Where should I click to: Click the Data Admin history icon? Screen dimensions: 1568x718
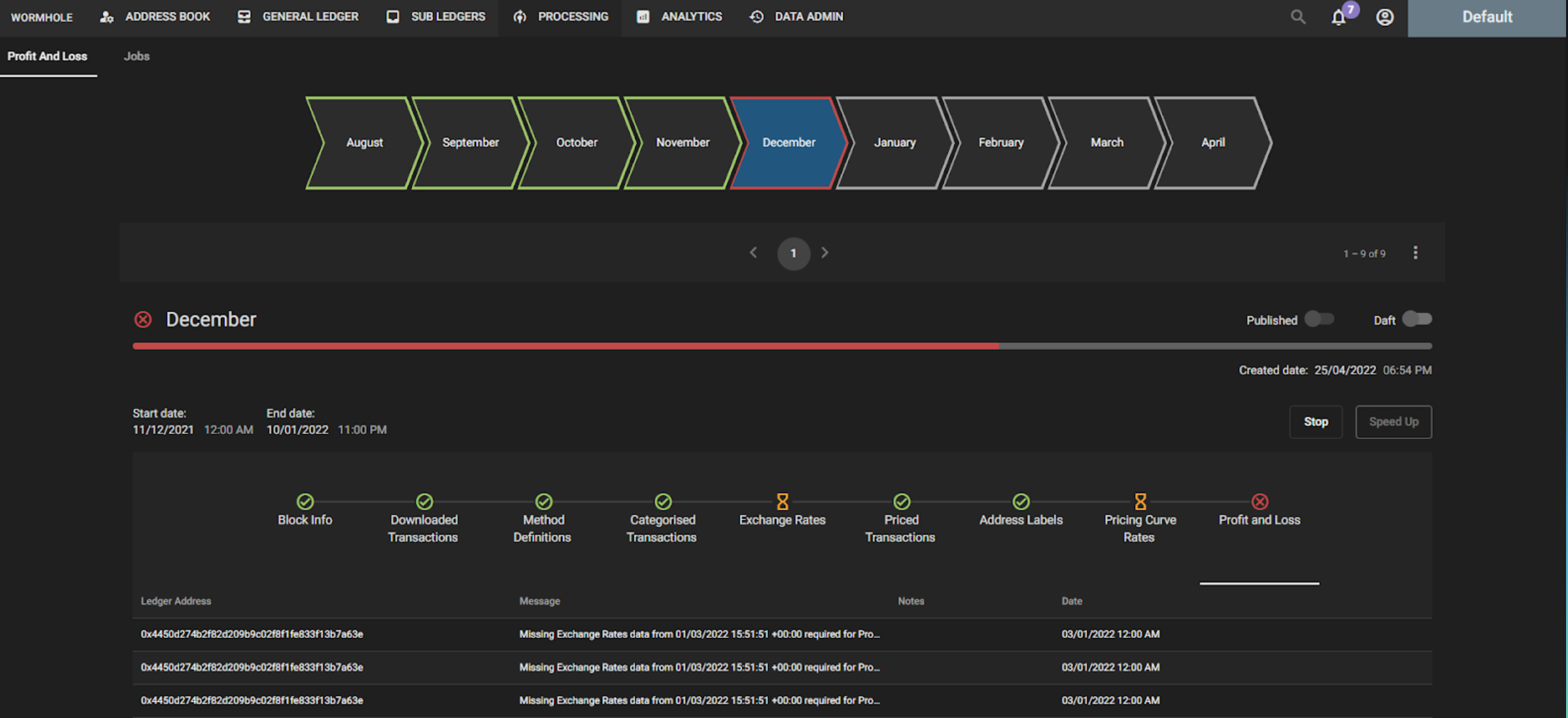pos(757,17)
